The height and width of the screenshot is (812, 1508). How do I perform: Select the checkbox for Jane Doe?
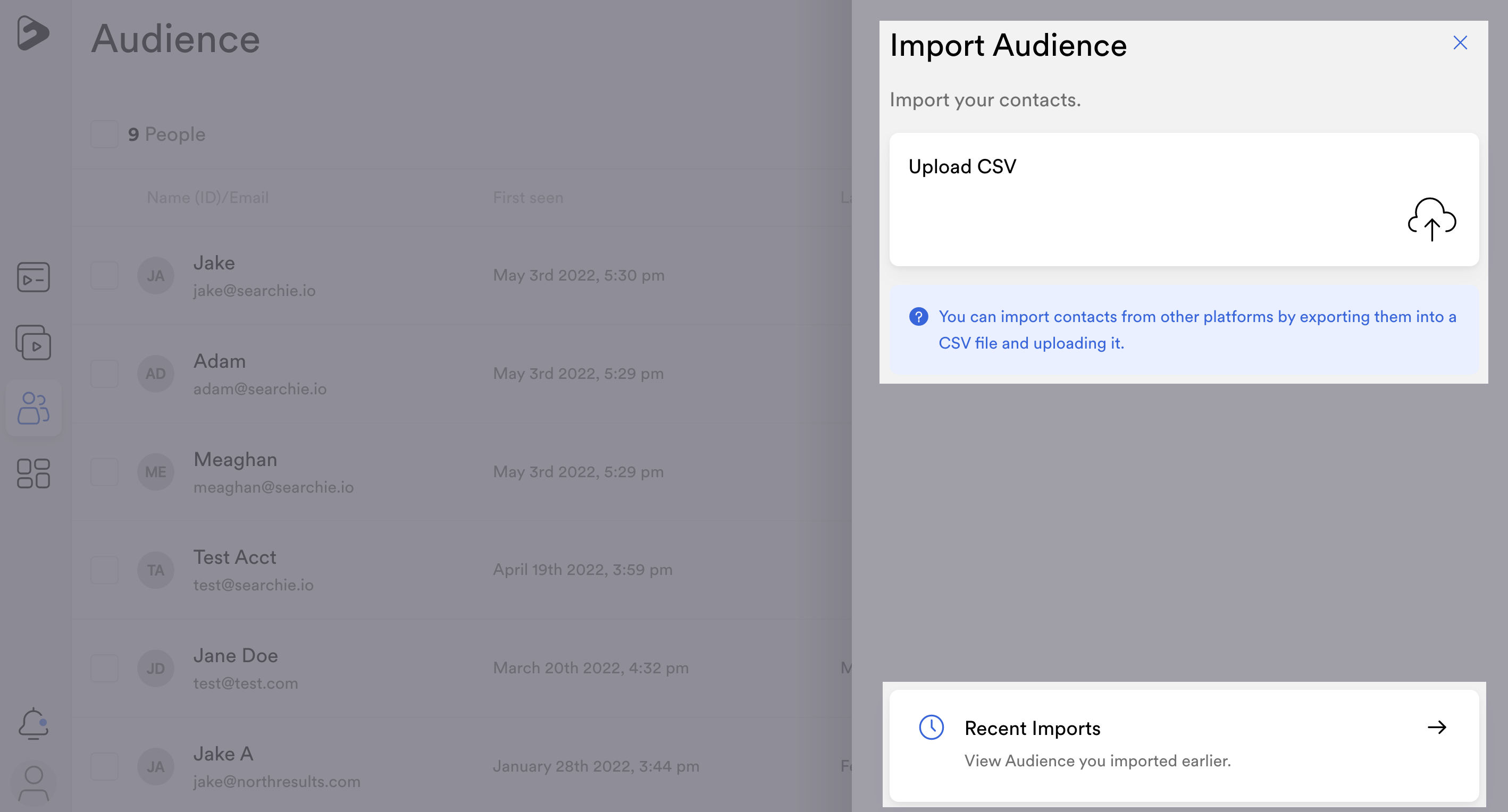(x=105, y=669)
